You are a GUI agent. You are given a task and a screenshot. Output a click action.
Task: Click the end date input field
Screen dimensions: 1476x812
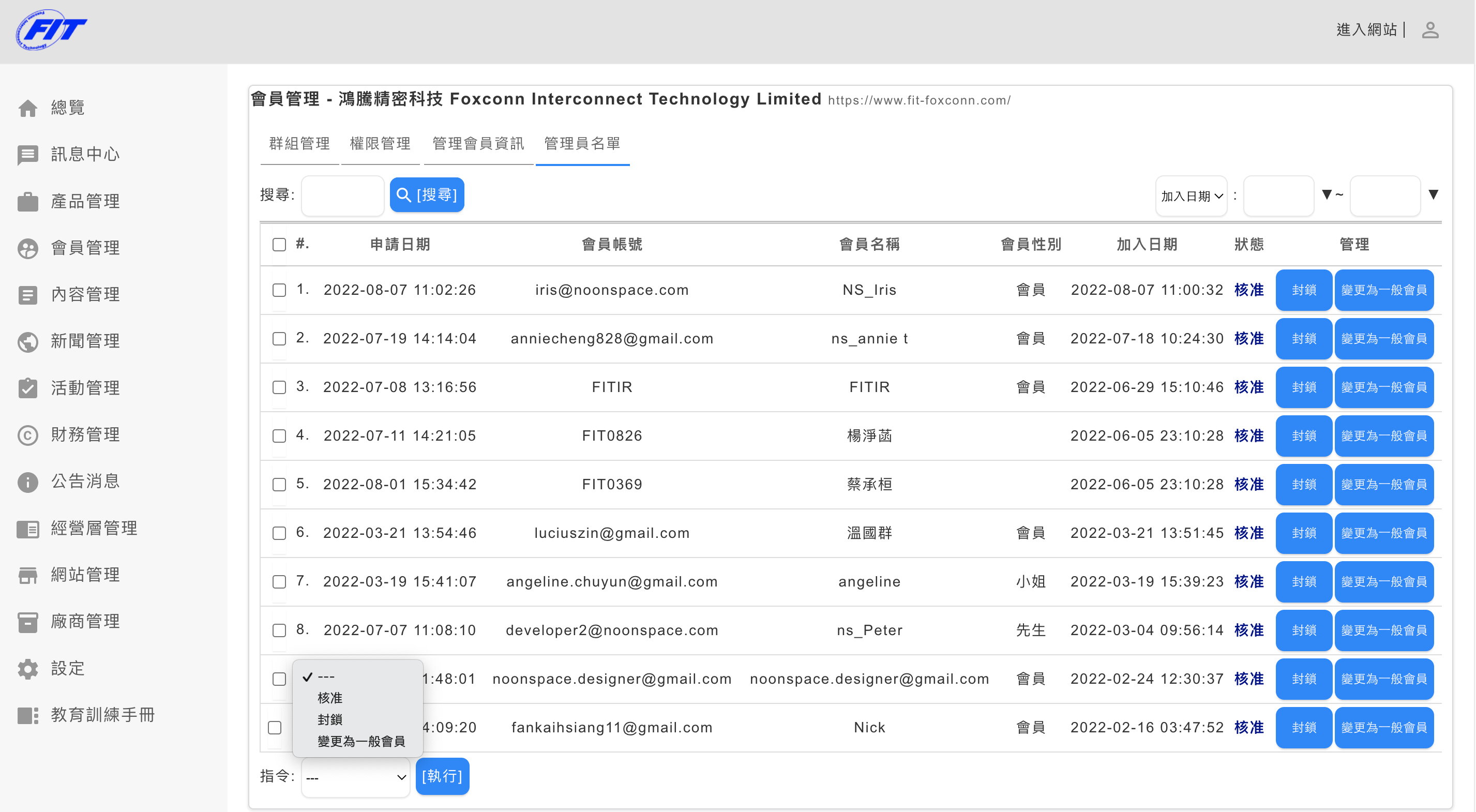pos(1385,196)
